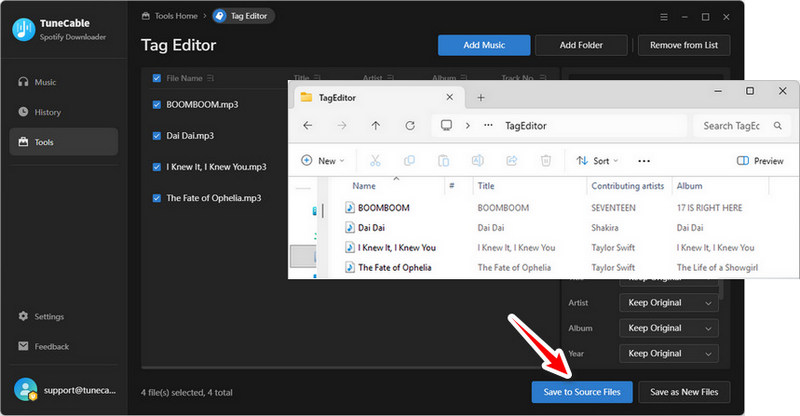Click the TuneCable logo icon
Viewport: 800px width, 416px height.
(x=23, y=30)
